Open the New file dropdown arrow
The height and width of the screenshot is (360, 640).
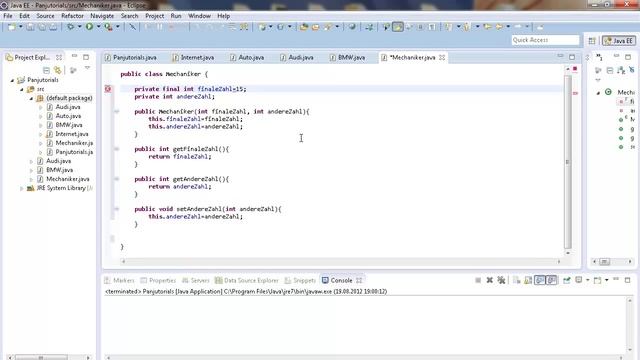pyautogui.click(x=20, y=27)
